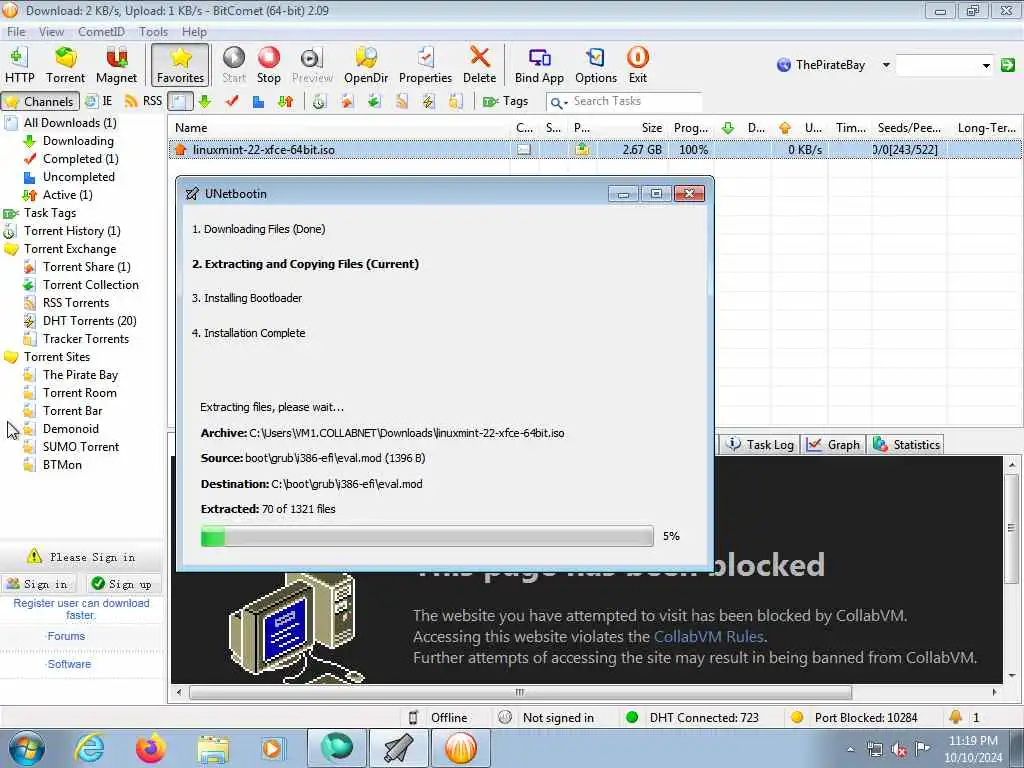1024x768 pixels.
Task: Open Torrent History (1) in sidebar
Action: (x=72, y=231)
